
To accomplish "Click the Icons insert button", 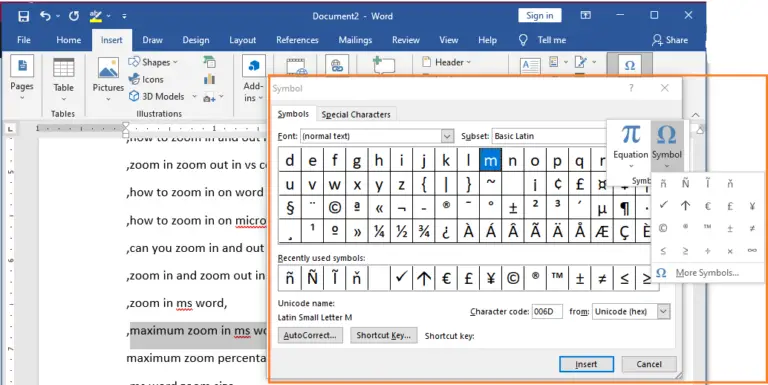I will tap(146, 79).
